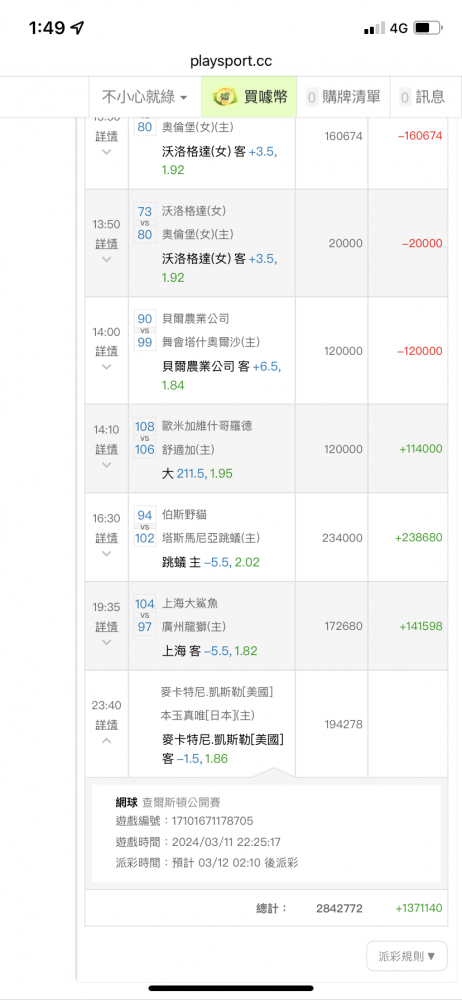Click the 查爾斯頓公開賽 tournament link

click(x=181, y=802)
